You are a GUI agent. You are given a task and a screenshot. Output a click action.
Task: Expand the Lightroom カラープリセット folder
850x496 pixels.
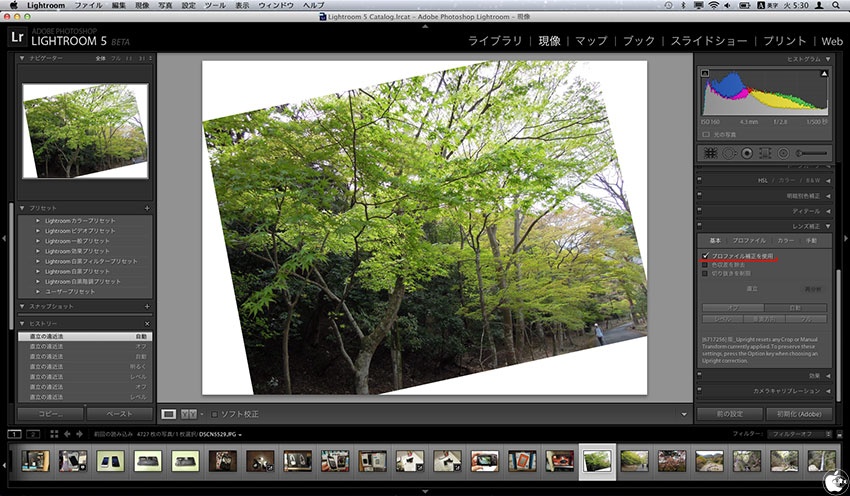click(38, 220)
